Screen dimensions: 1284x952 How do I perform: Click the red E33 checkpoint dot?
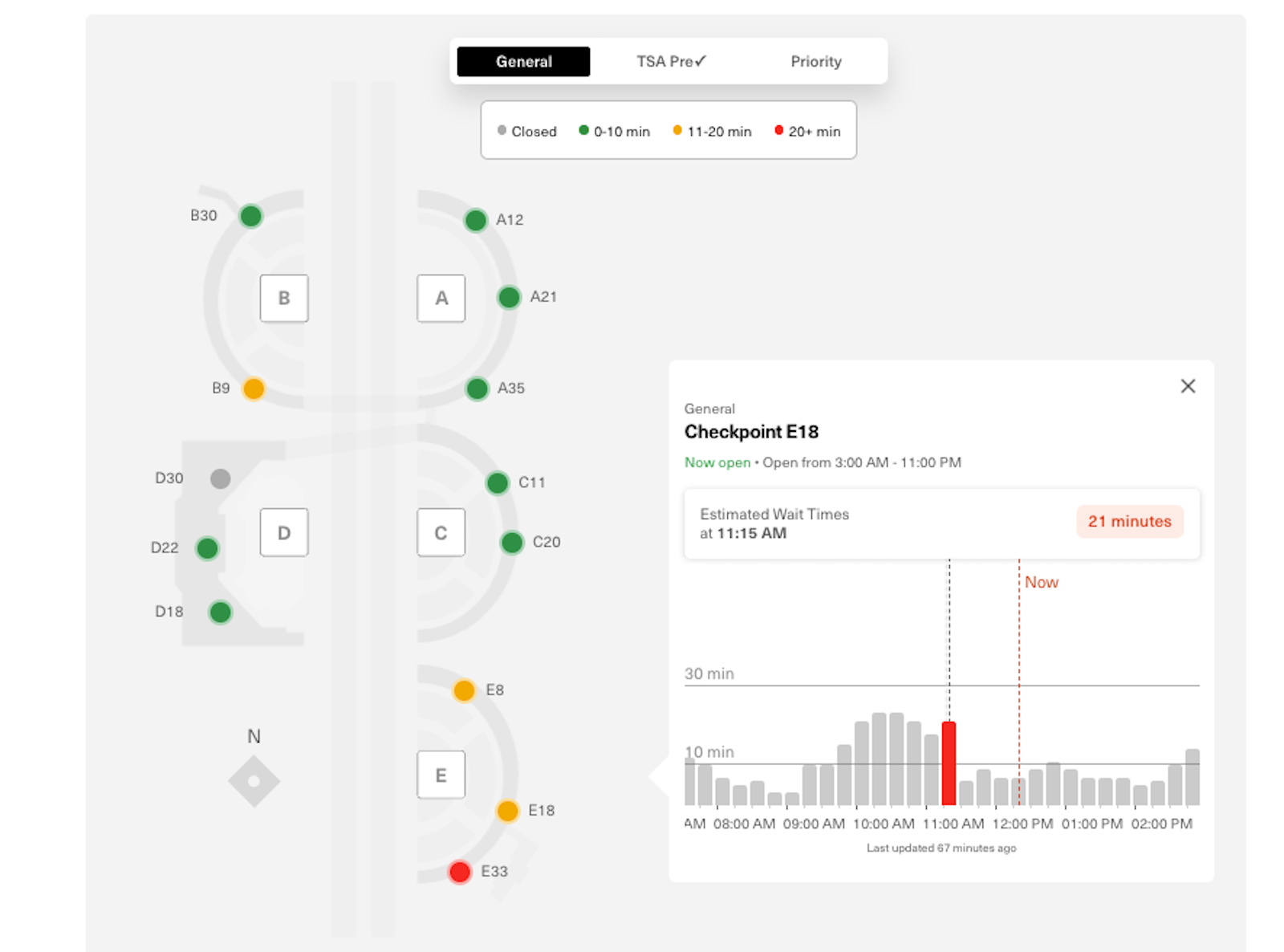tap(460, 872)
